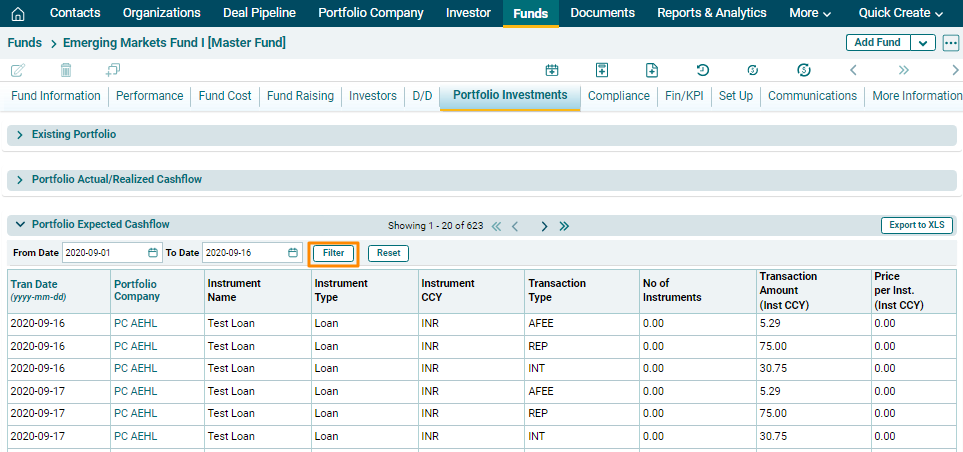This screenshot has width=963, height=452.
Task: Click the Filter button
Action: [334, 253]
